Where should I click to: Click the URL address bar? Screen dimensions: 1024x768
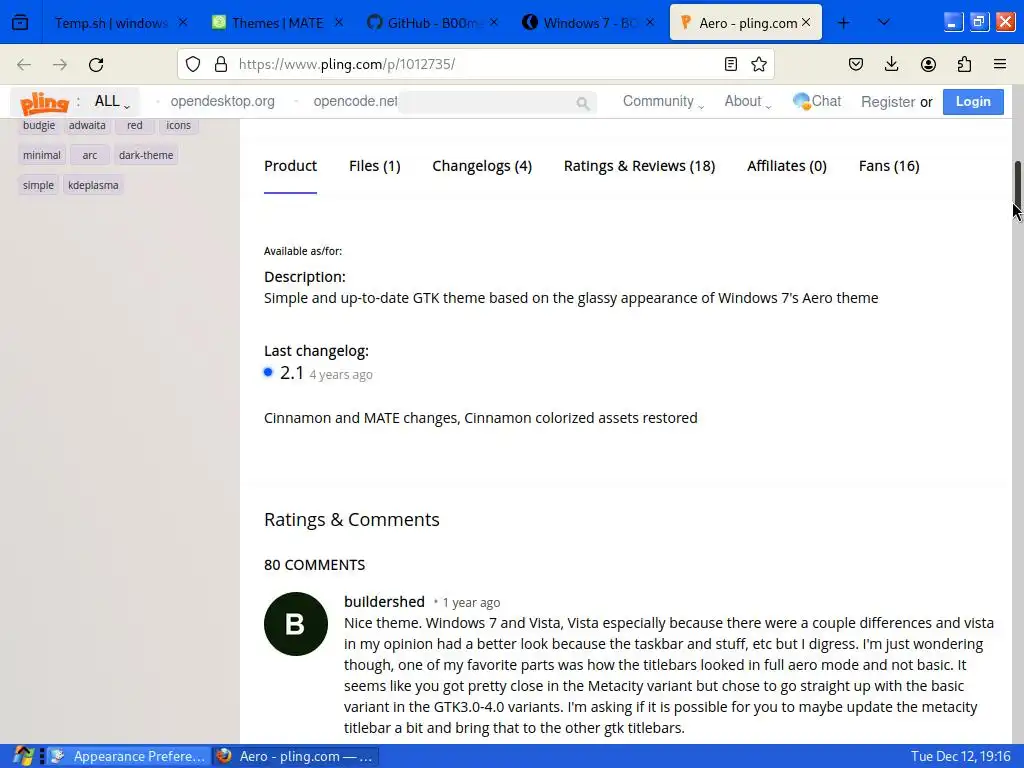tap(477, 64)
